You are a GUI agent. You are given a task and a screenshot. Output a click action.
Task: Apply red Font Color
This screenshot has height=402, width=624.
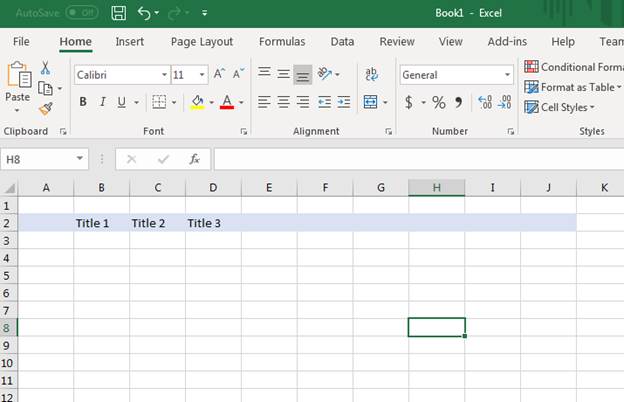tap(227, 102)
